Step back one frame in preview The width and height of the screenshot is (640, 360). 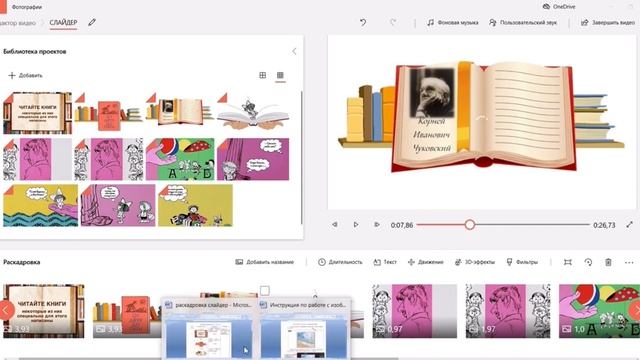(335, 224)
